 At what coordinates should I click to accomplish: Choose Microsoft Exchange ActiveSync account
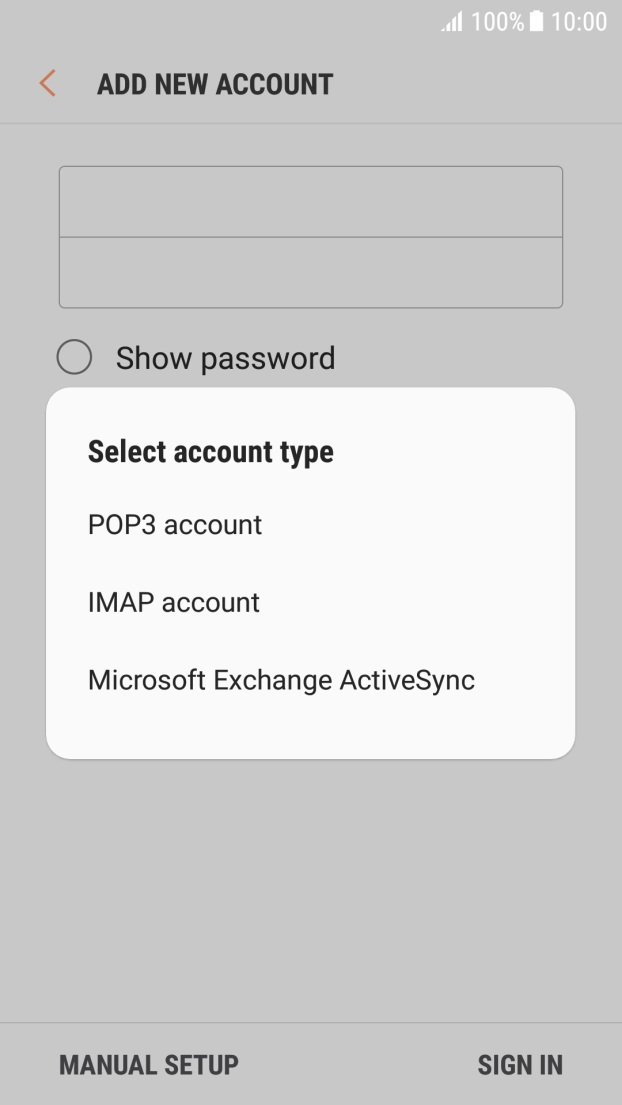[281, 680]
